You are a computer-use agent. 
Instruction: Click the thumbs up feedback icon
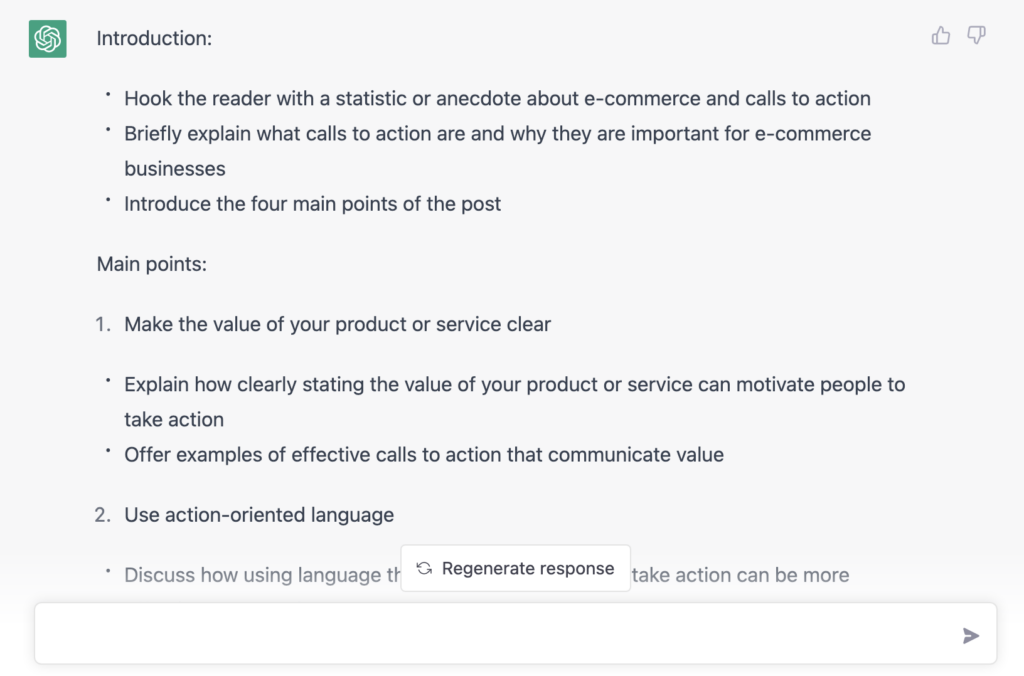point(940,35)
